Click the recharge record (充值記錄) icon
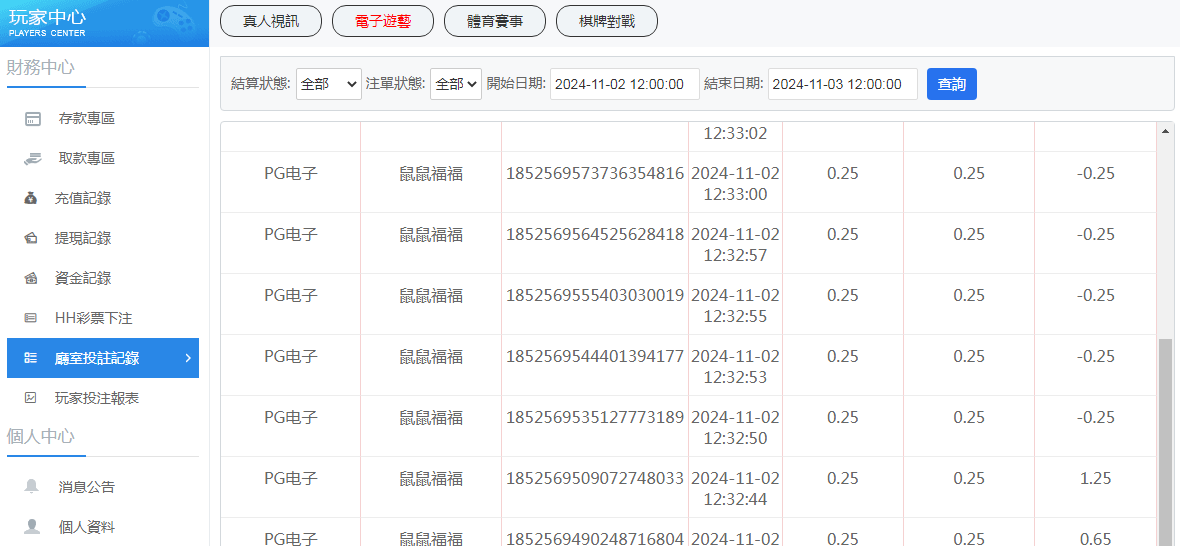1180x546 pixels. [x=31, y=199]
